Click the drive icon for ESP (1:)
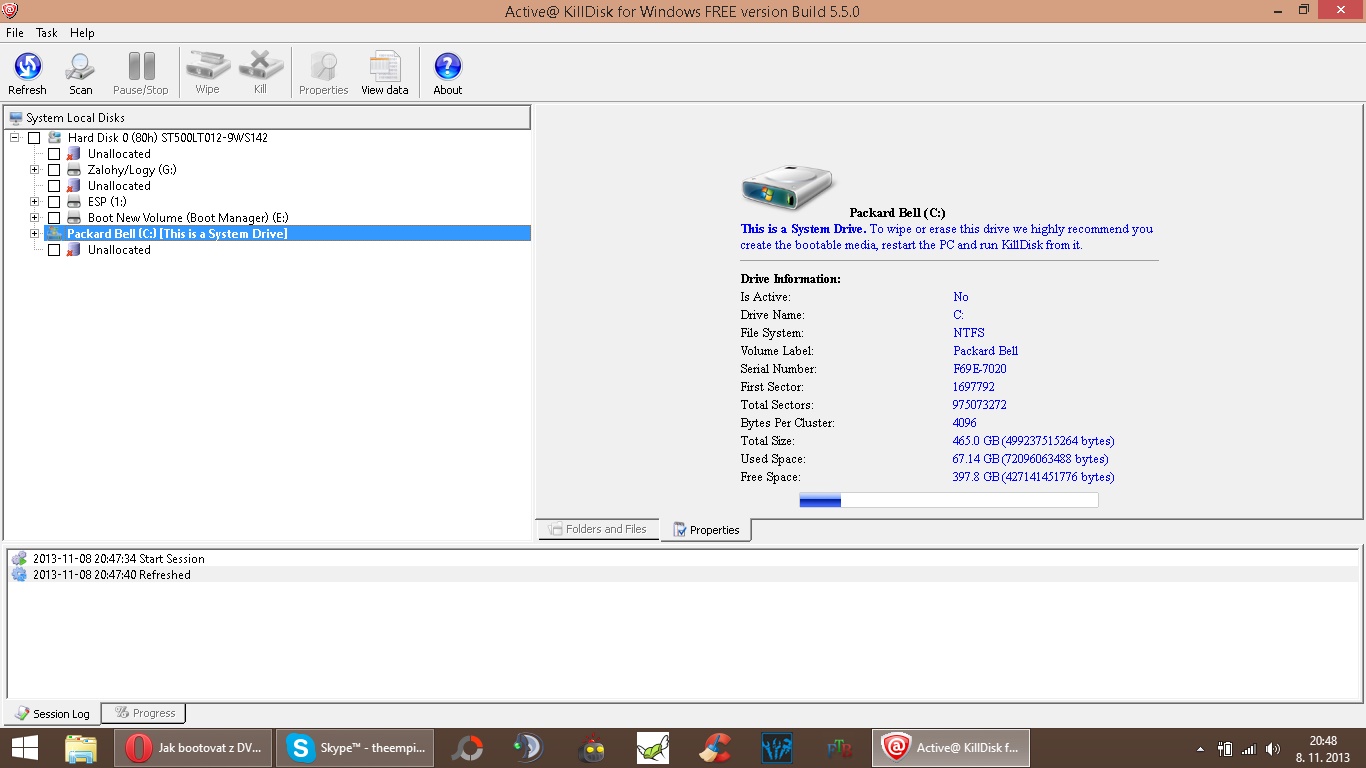This screenshot has width=1366, height=768. pyautogui.click(x=74, y=202)
